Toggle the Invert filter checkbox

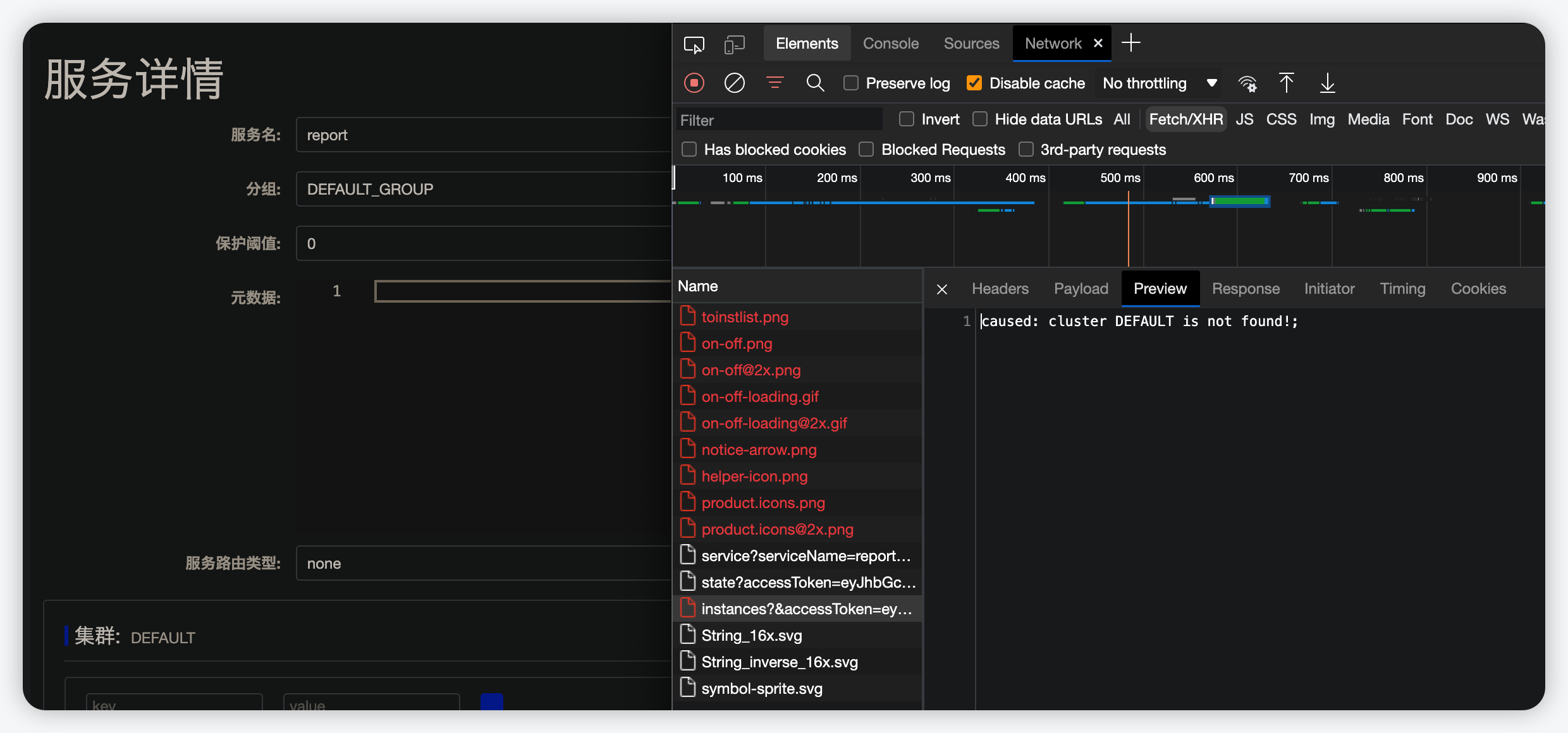click(x=907, y=119)
